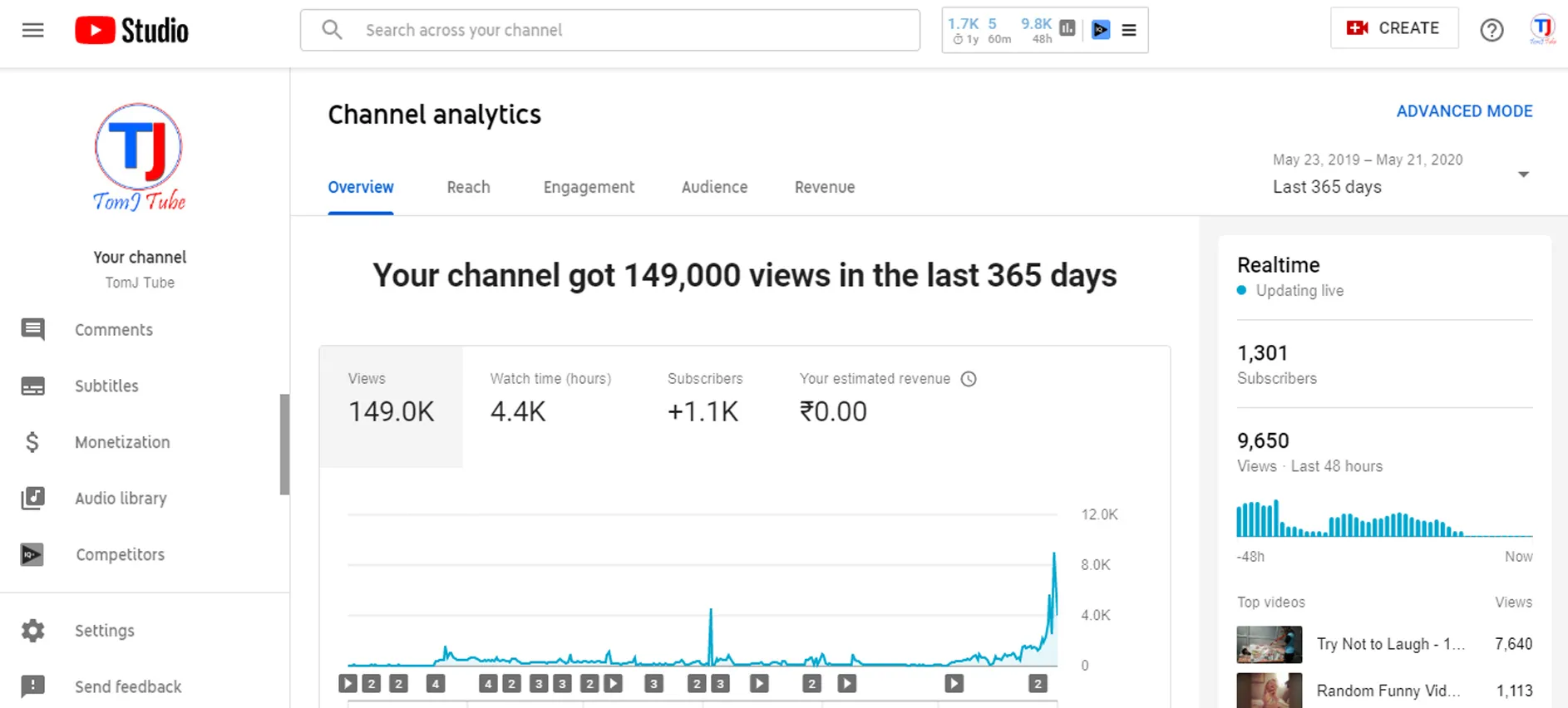The height and width of the screenshot is (708, 1568).
Task: Open the account avatar in top bar
Action: [1541, 29]
